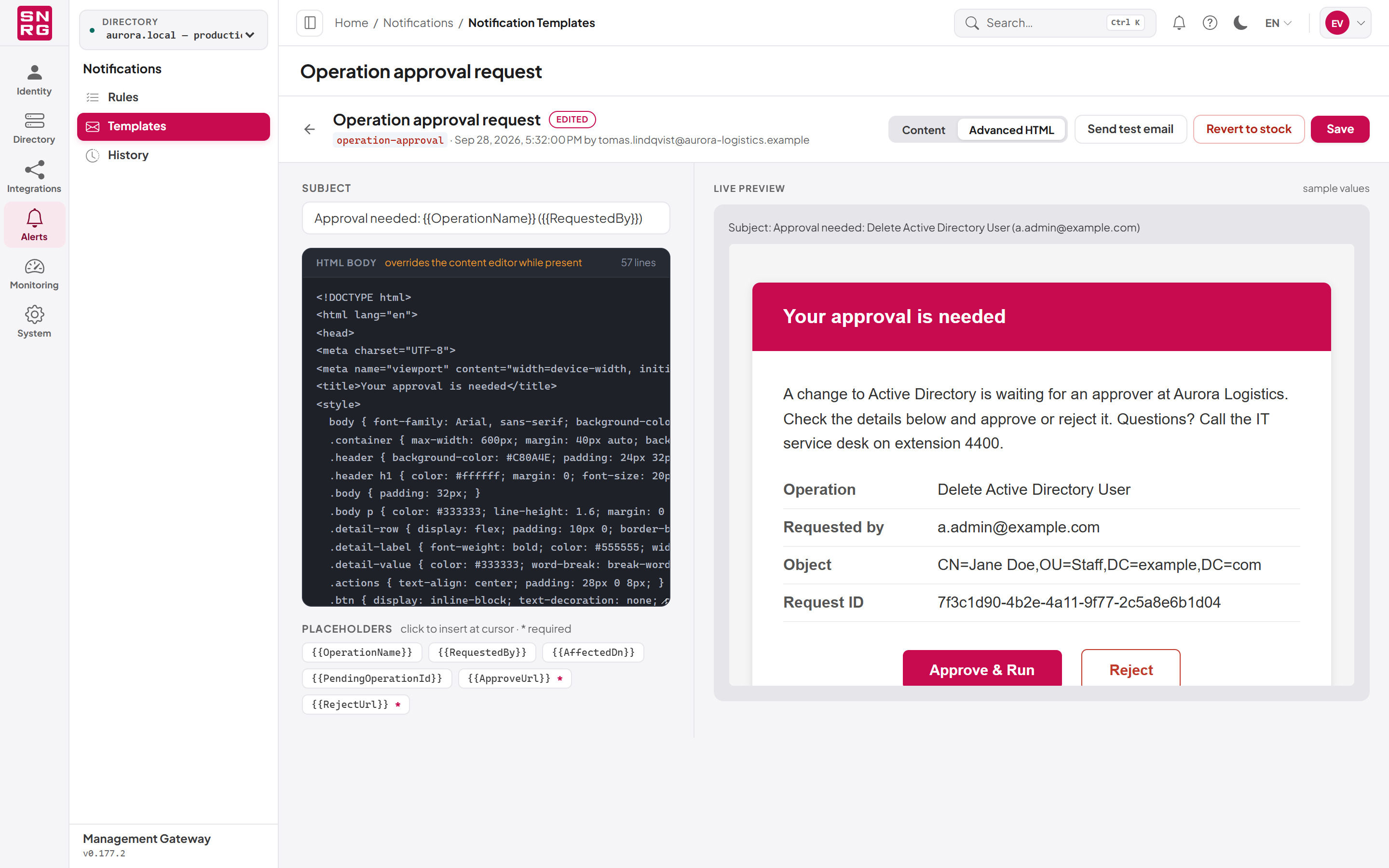This screenshot has width=1389, height=868.
Task: Open the Alerts section
Action: [x=34, y=225]
